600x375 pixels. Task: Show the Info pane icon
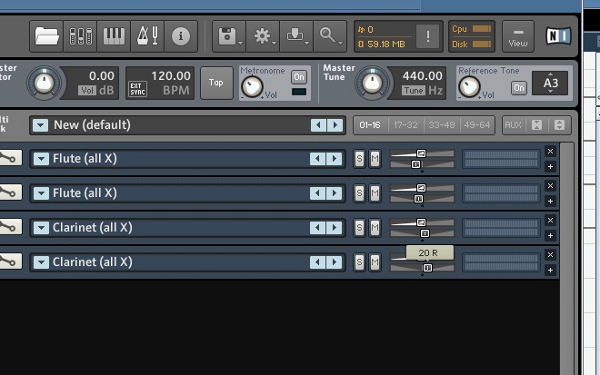click(x=181, y=36)
